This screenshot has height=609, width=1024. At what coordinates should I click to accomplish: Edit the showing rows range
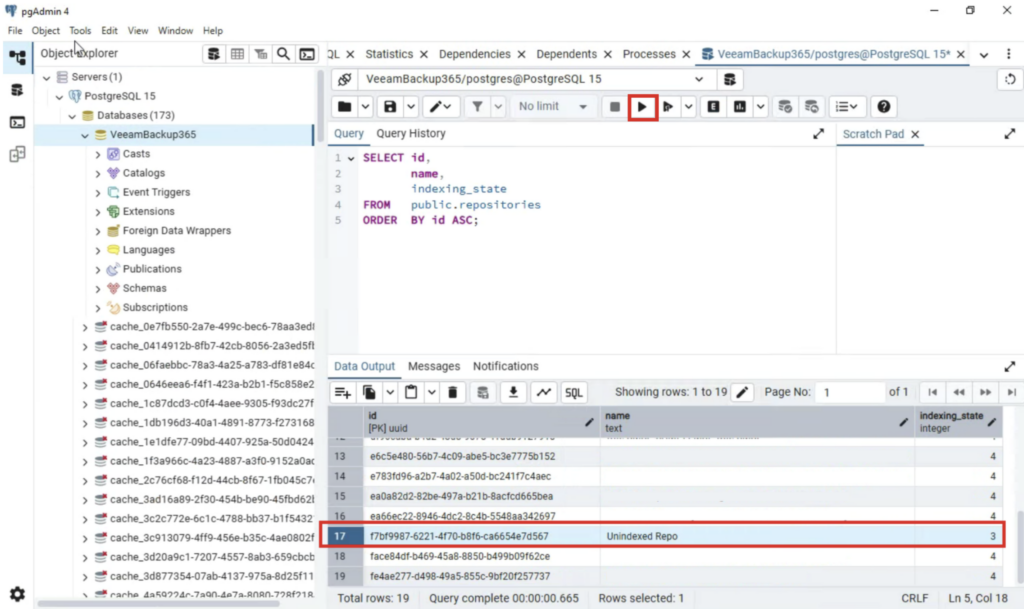(x=742, y=392)
